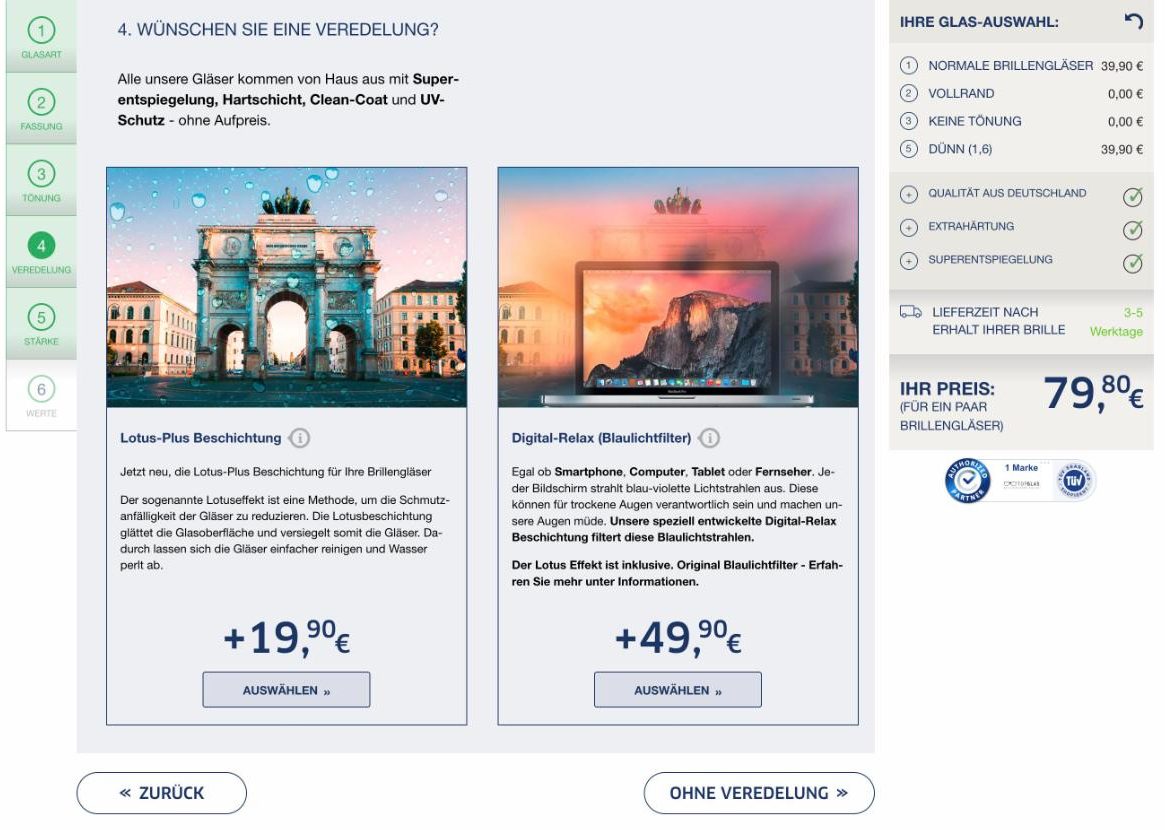The width and height of the screenshot is (1165, 830).
Task: Go to step 1 Glasart
Action: point(42,36)
